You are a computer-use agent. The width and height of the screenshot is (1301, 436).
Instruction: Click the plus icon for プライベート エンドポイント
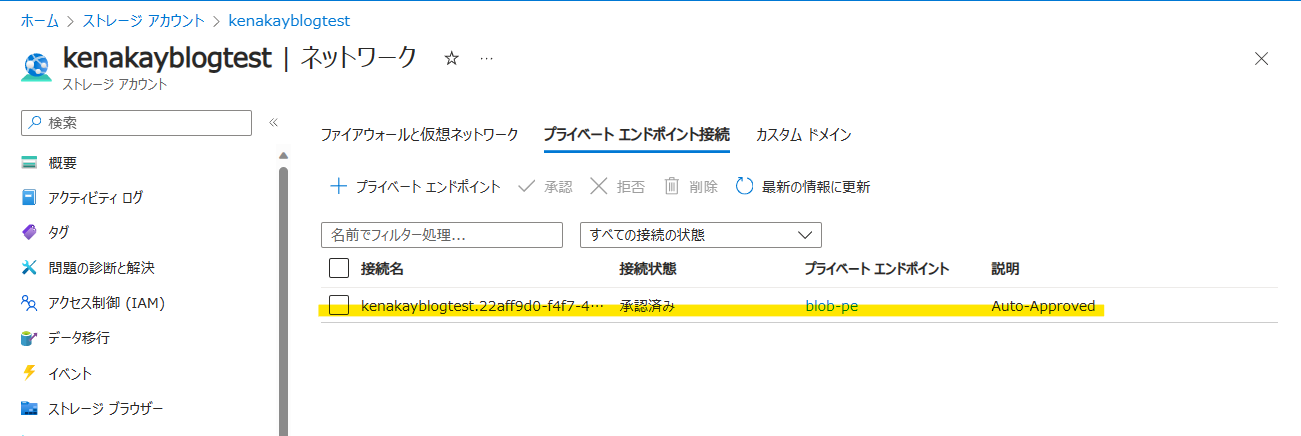(x=338, y=186)
